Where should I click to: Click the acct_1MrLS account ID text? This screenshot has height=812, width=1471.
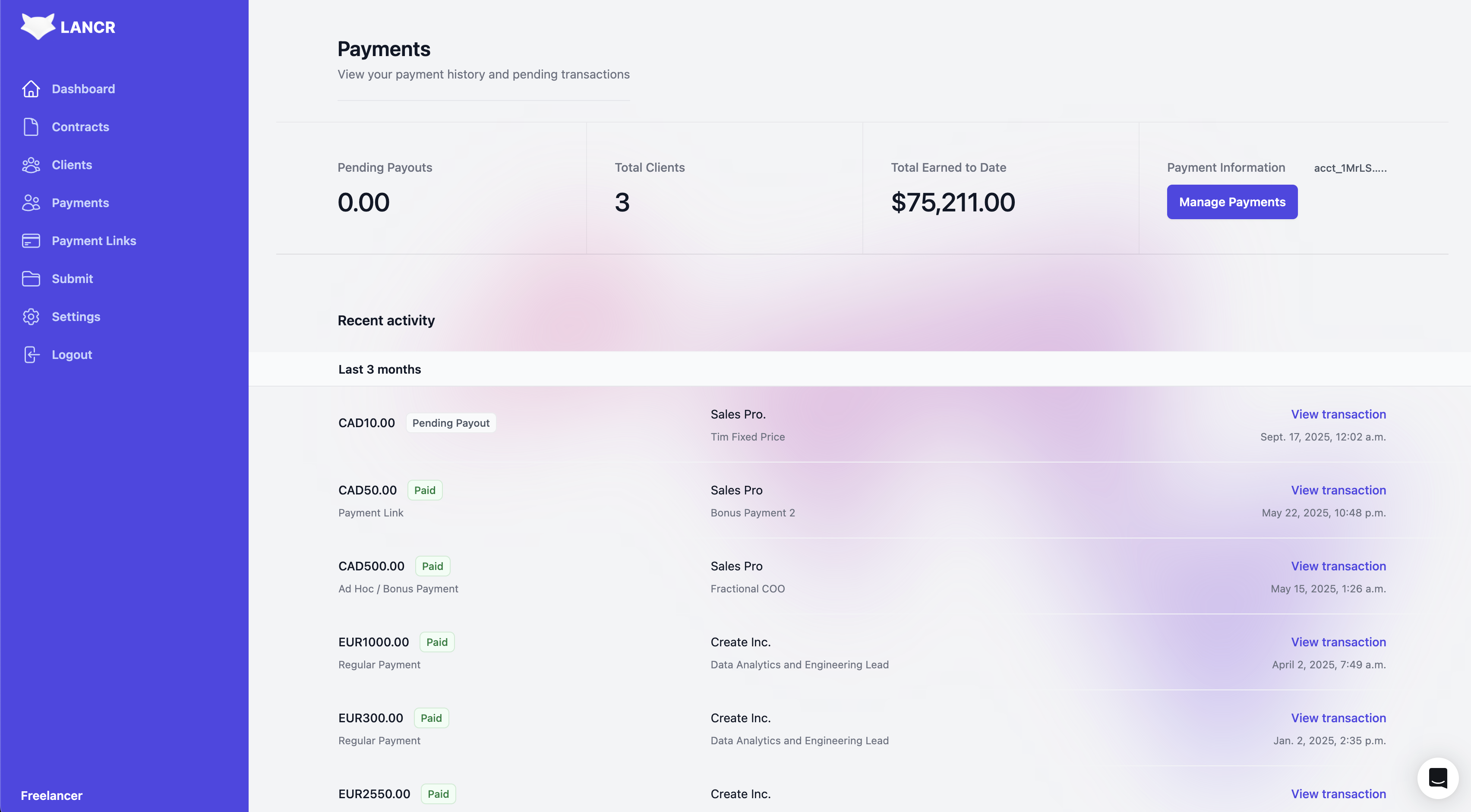pyautogui.click(x=1350, y=168)
